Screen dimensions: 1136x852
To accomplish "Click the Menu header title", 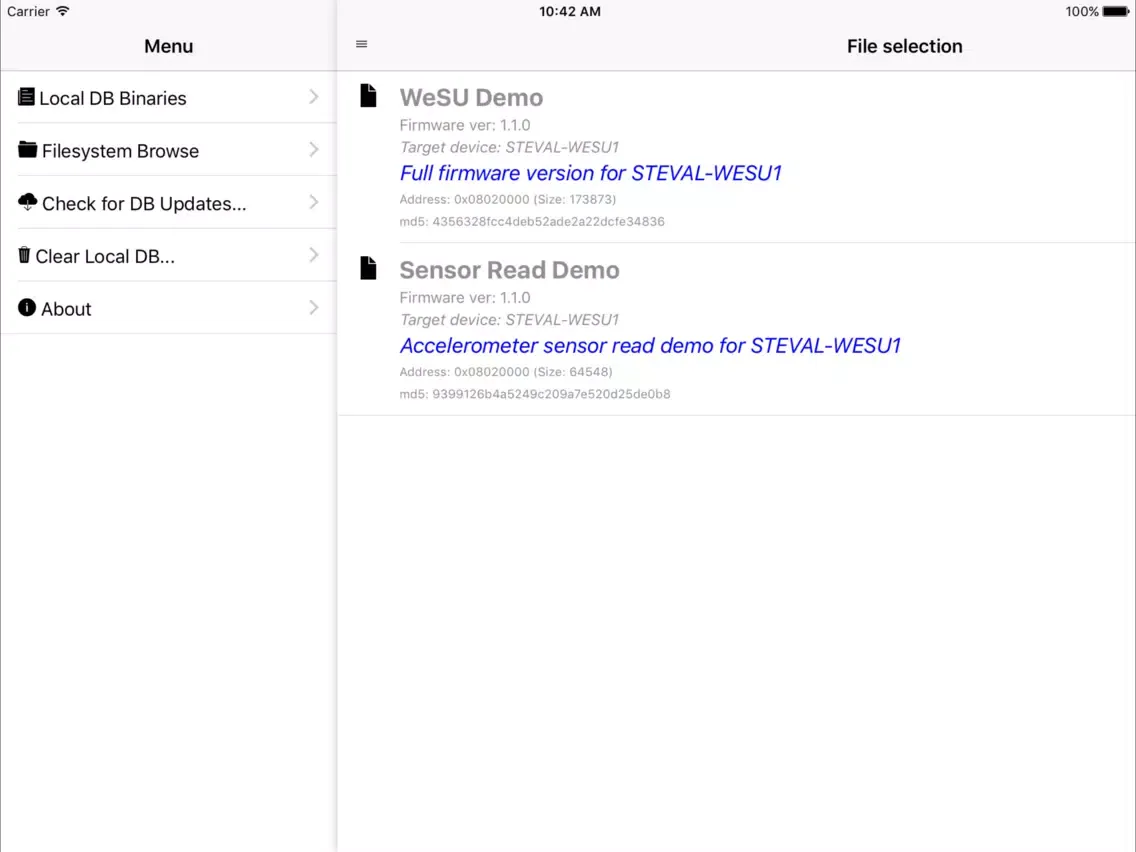I will click(x=168, y=46).
